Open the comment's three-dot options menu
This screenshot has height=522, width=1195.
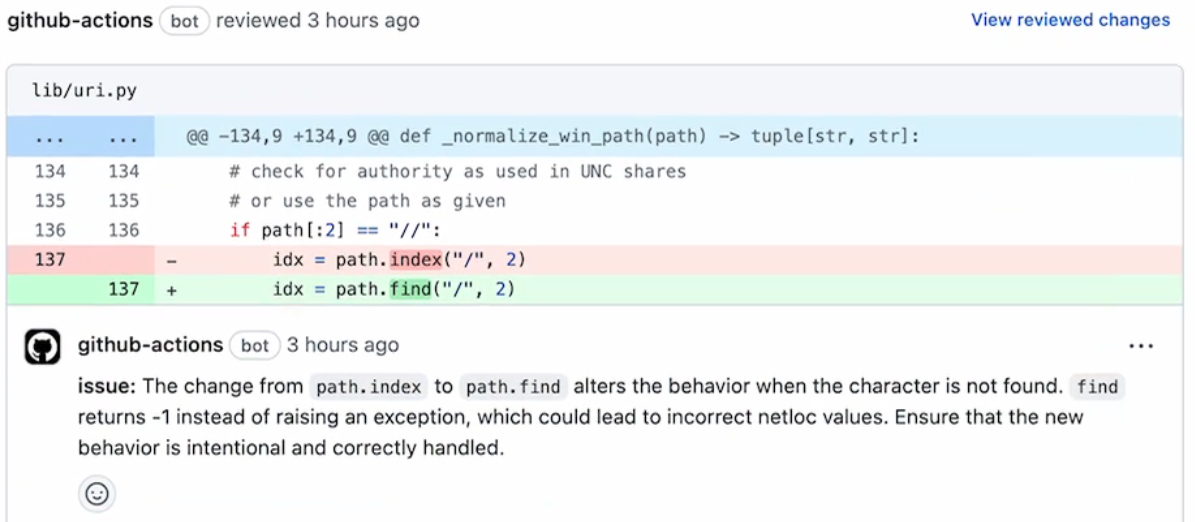1141,347
